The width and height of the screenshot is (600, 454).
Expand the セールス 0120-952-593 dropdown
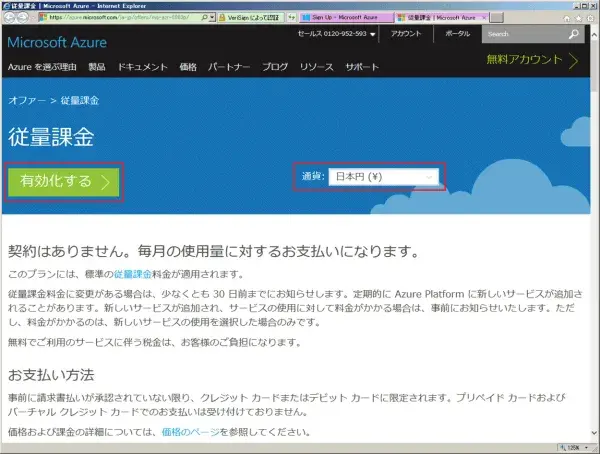point(336,34)
